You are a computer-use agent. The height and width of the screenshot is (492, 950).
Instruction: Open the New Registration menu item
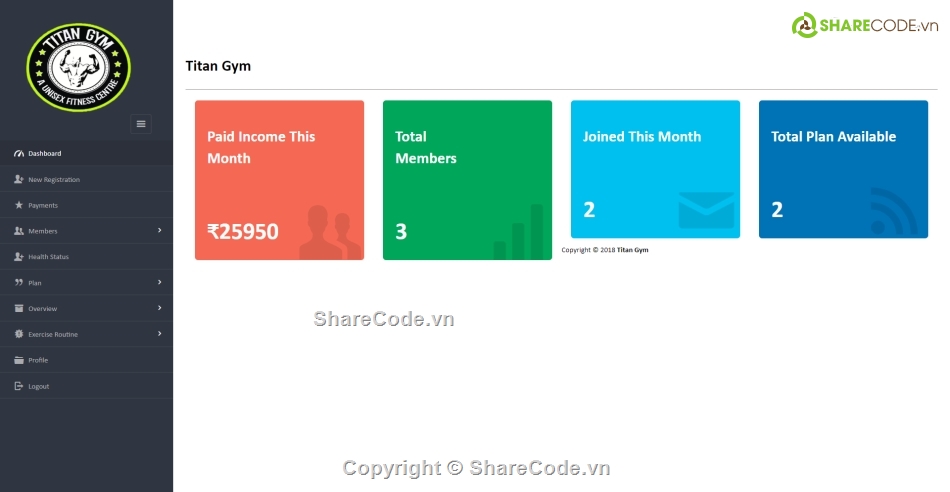click(54, 180)
